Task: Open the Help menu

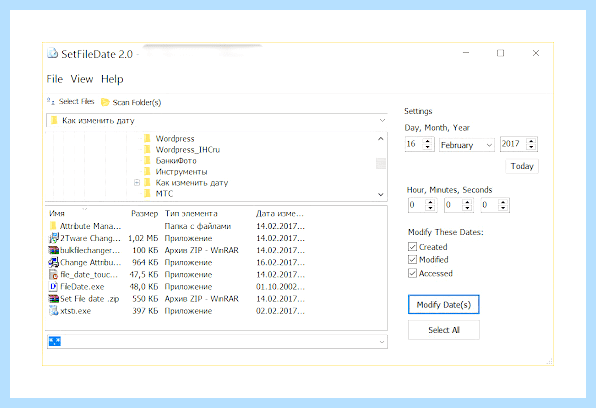Action: [112, 79]
